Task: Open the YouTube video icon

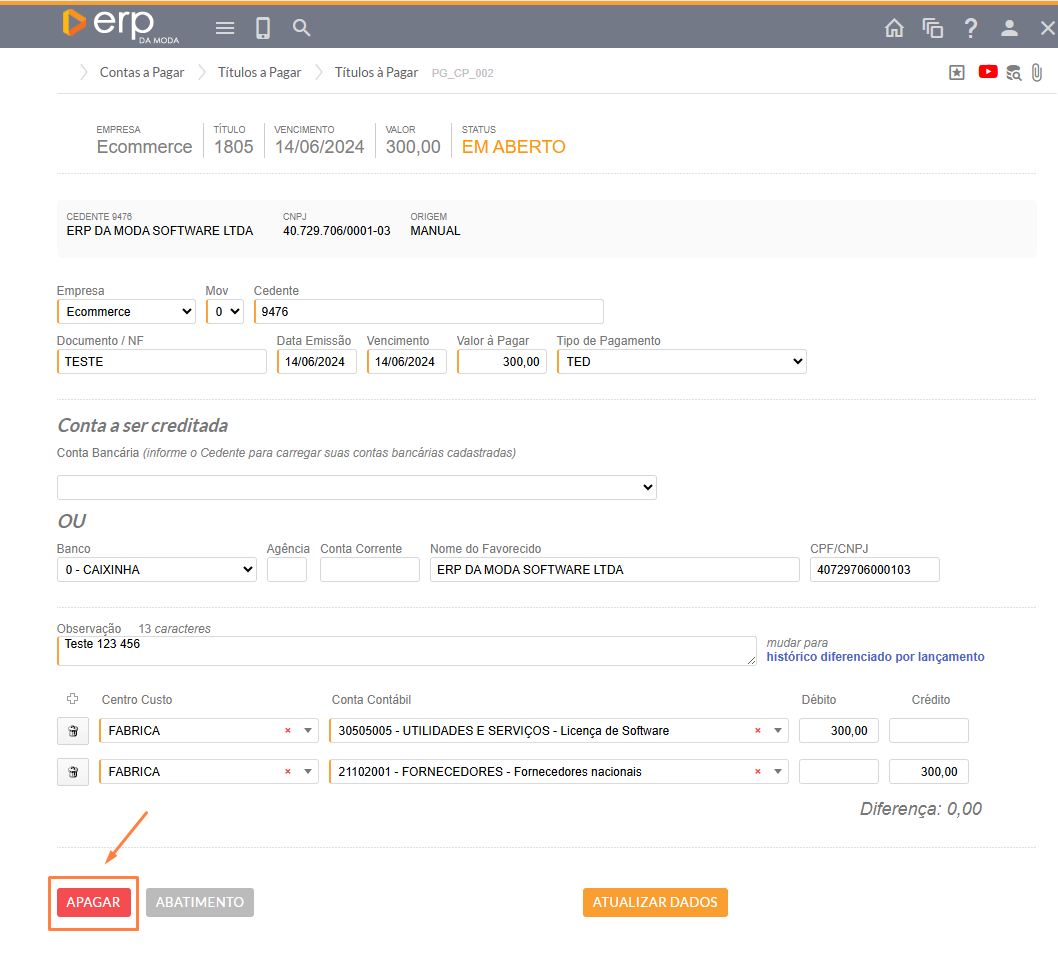Action: [988, 72]
